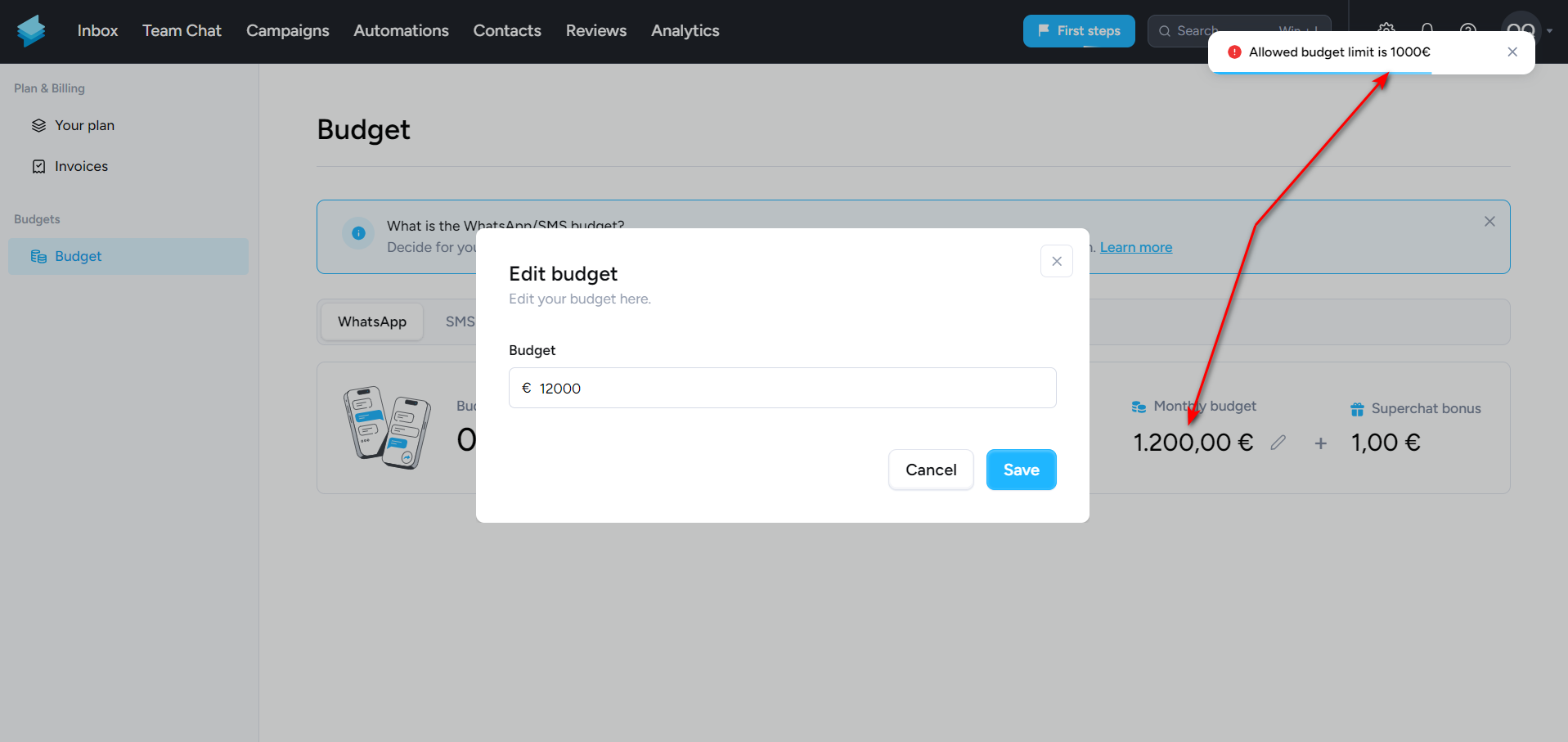Open Team Chat
The width and height of the screenshot is (1568, 742).
click(182, 31)
